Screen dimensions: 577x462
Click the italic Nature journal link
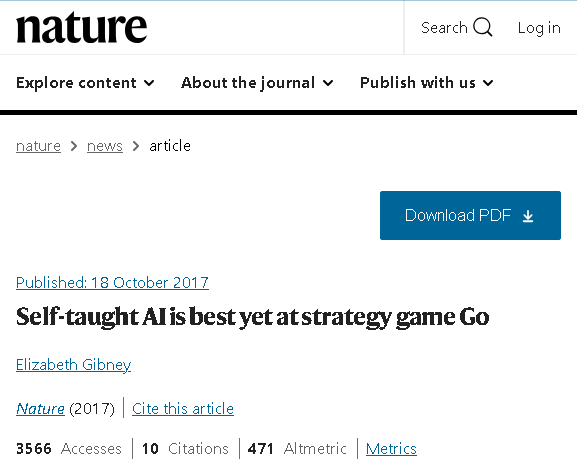pyautogui.click(x=40, y=409)
